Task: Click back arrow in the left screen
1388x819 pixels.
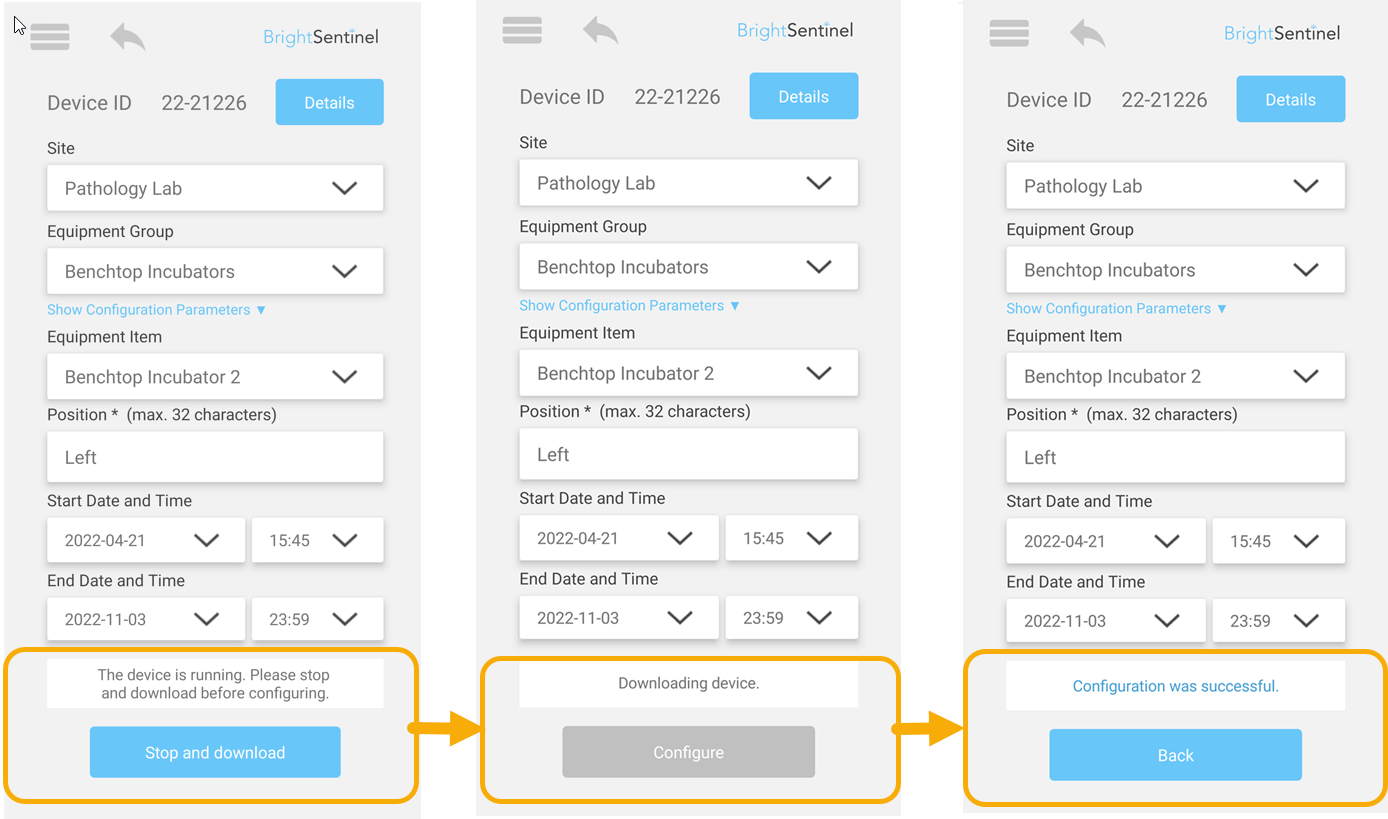Action: (x=127, y=37)
